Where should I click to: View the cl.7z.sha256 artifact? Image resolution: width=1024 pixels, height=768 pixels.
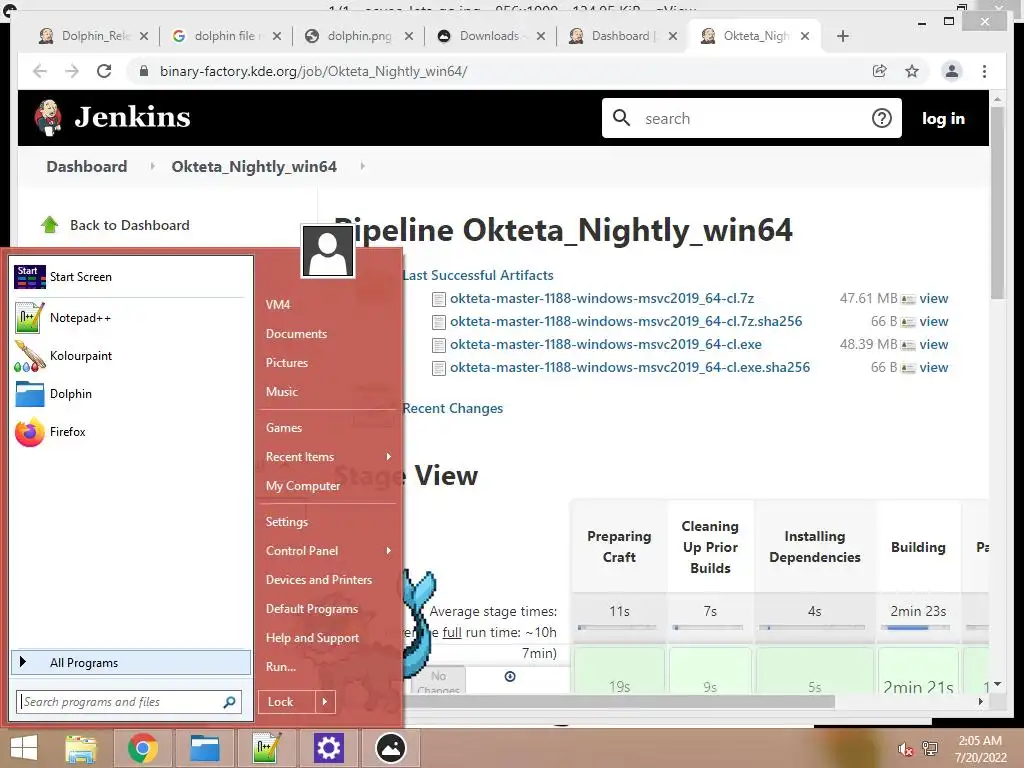click(x=933, y=321)
